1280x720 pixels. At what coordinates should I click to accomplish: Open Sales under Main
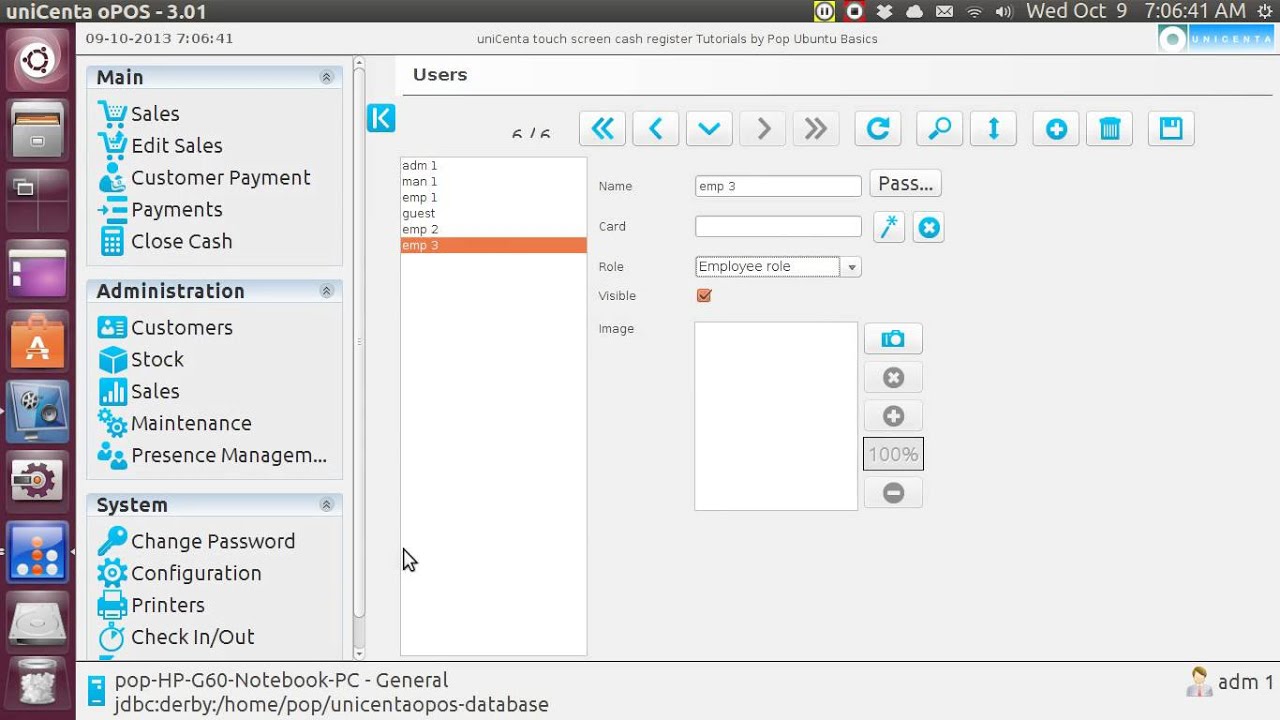[139, 114]
